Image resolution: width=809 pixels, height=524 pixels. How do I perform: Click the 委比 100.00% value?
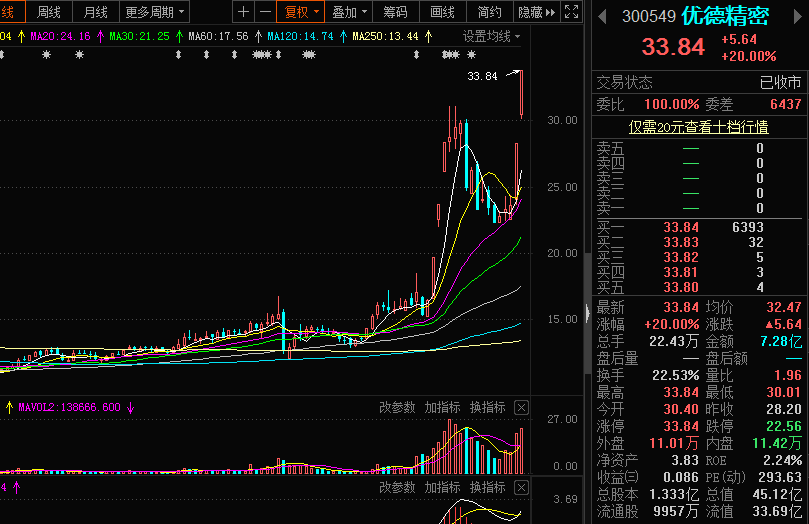coord(672,104)
